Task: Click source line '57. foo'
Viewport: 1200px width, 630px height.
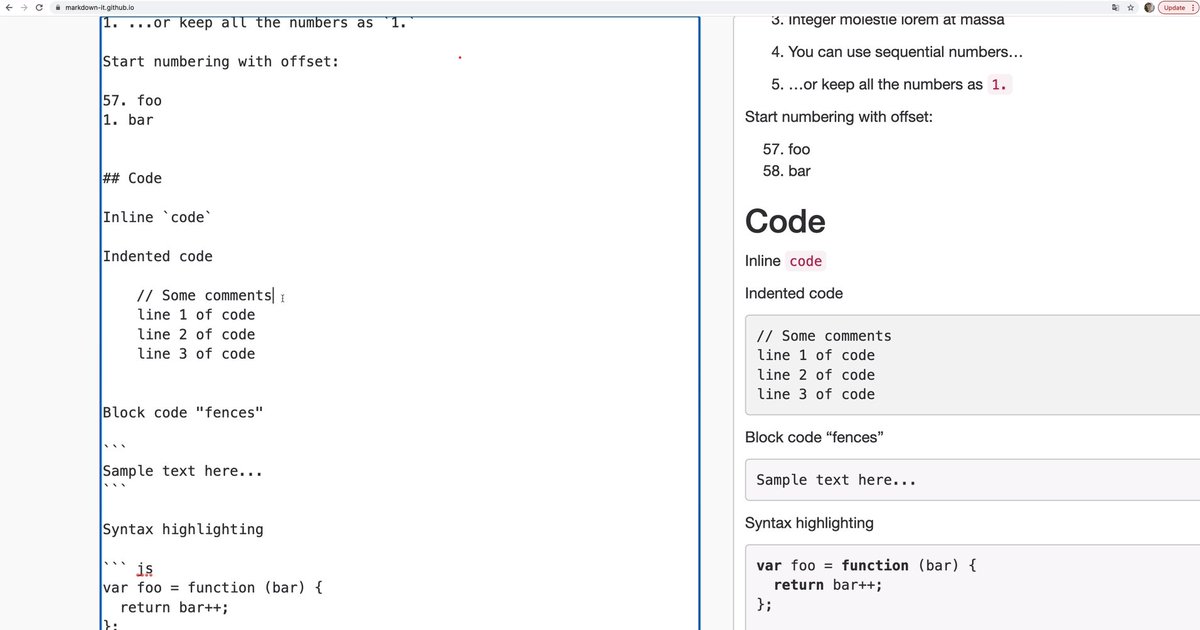Action: click(x=132, y=100)
